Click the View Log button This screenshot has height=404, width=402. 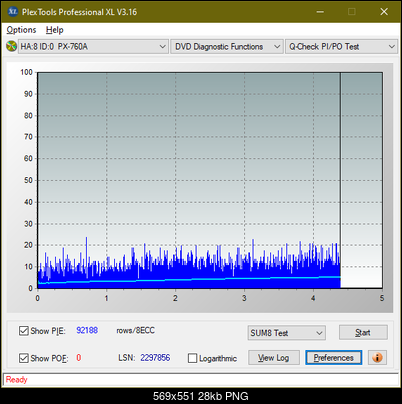point(274,358)
